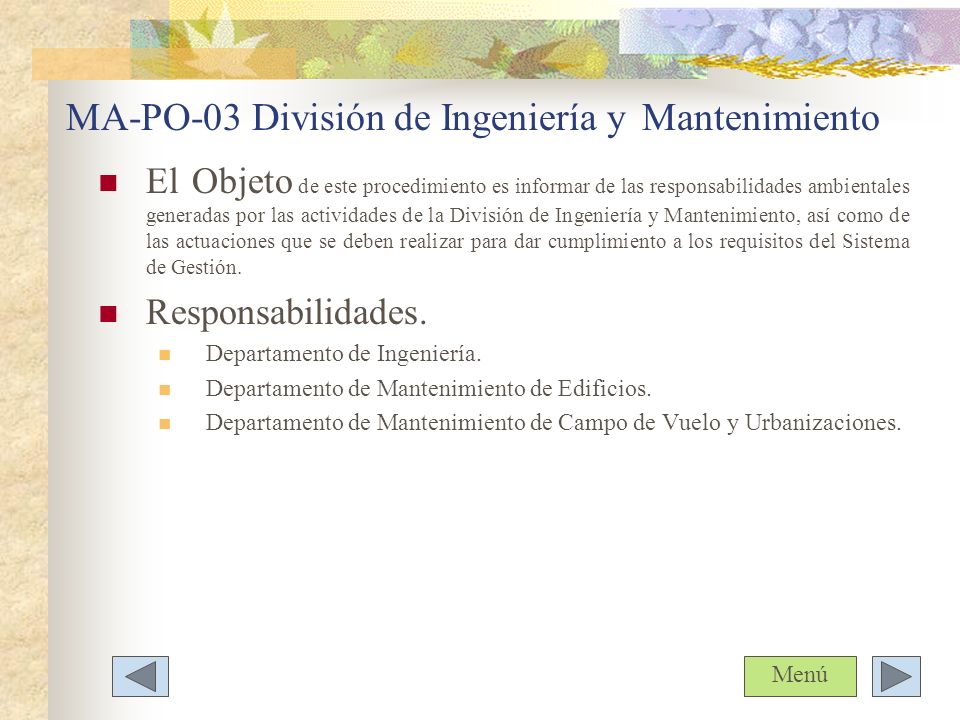The image size is (960, 720).
Task: Select 'Campo de Vuelo y Urbanizaciones' bullet
Action: (x=553, y=423)
